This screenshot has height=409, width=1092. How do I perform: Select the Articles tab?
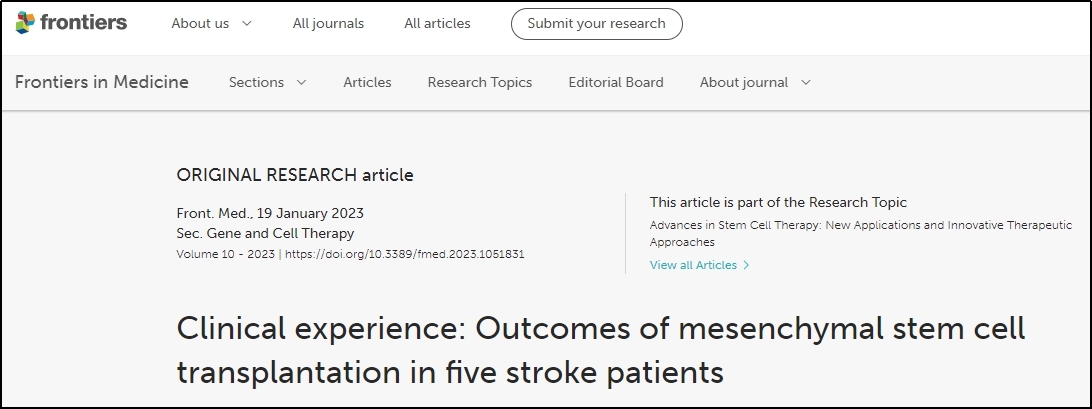367,82
